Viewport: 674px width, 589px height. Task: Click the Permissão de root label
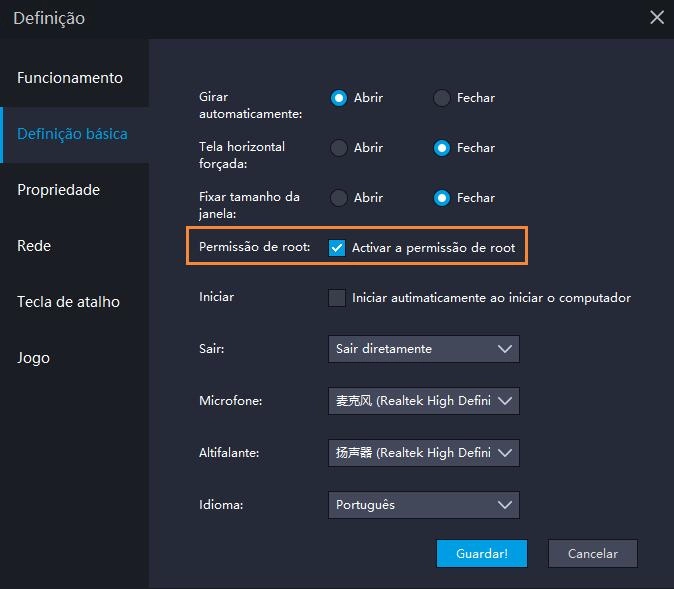pos(254,247)
